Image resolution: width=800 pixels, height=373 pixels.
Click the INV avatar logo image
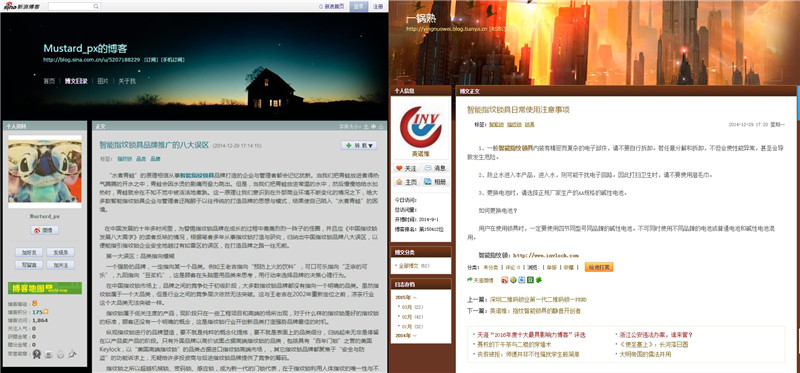[421, 127]
